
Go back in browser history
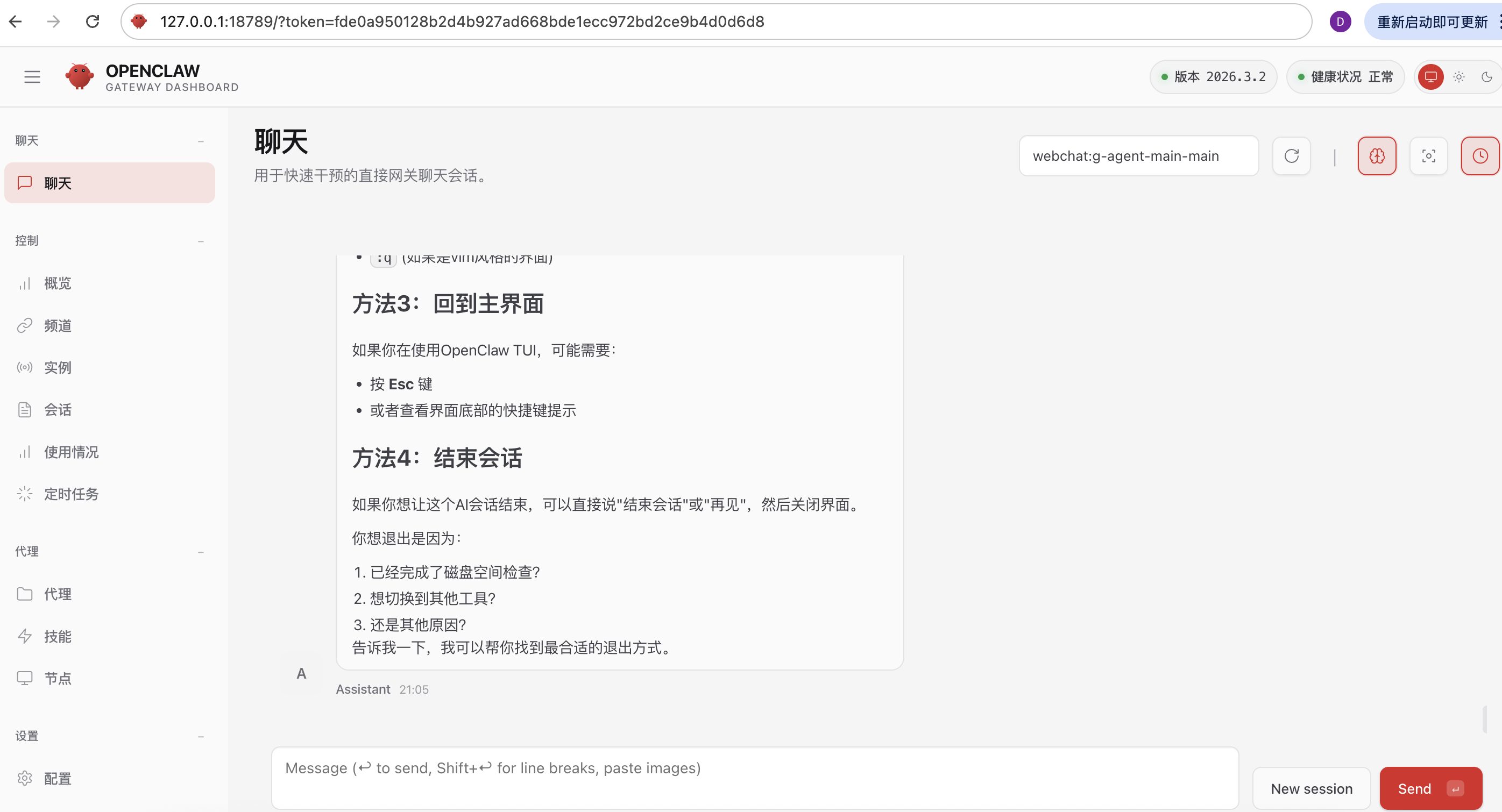(16, 22)
